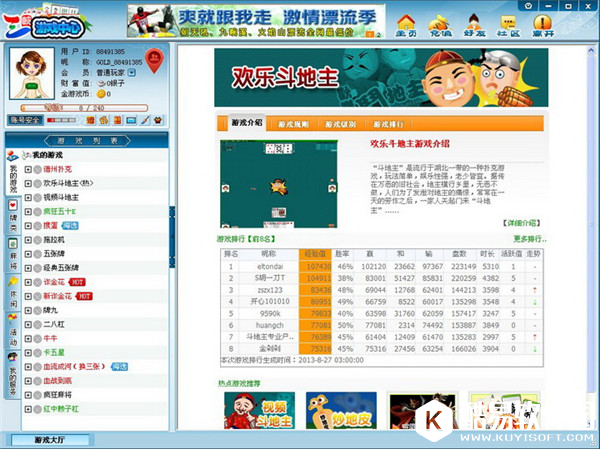This screenshot has width=600, height=449.
Task: Open the 好友 friends icon
Action: pos(474,25)
